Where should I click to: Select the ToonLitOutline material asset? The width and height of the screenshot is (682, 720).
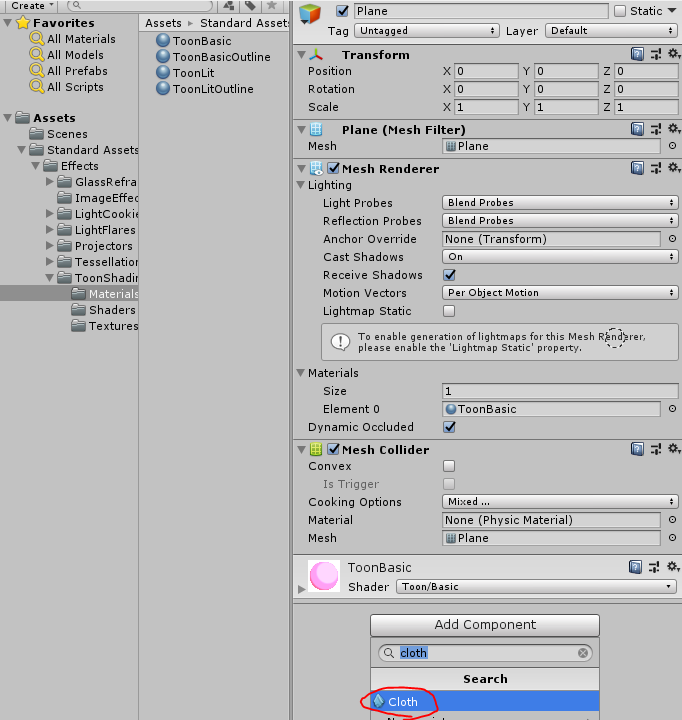(x=204, y=89)
